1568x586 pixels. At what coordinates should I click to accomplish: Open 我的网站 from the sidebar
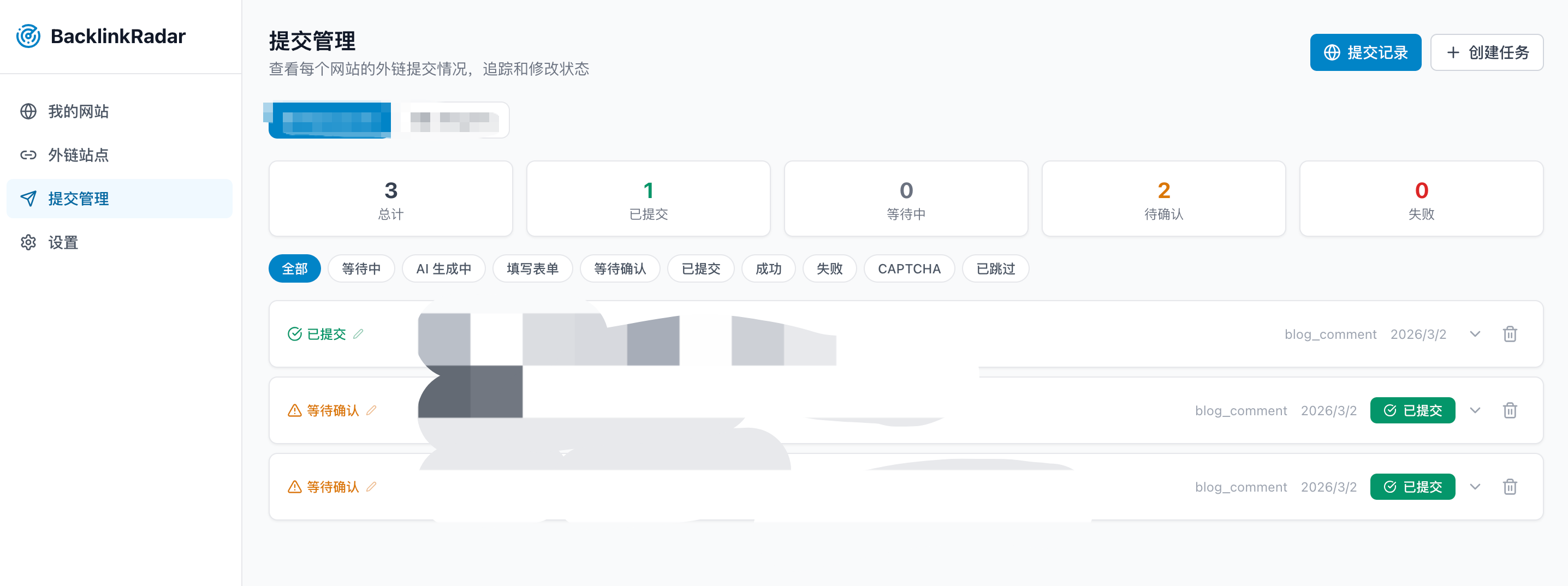(78, 111)
